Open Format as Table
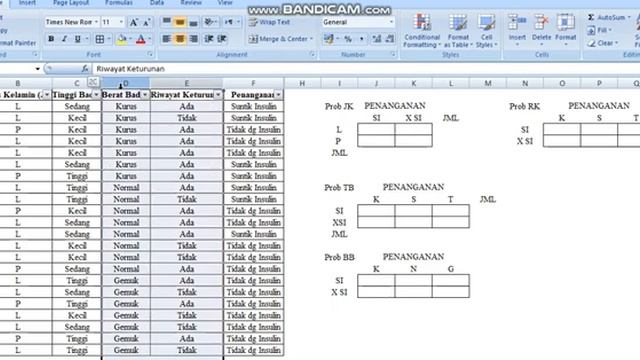The height and width of the screenshot is (360, 640). point(458,31)
